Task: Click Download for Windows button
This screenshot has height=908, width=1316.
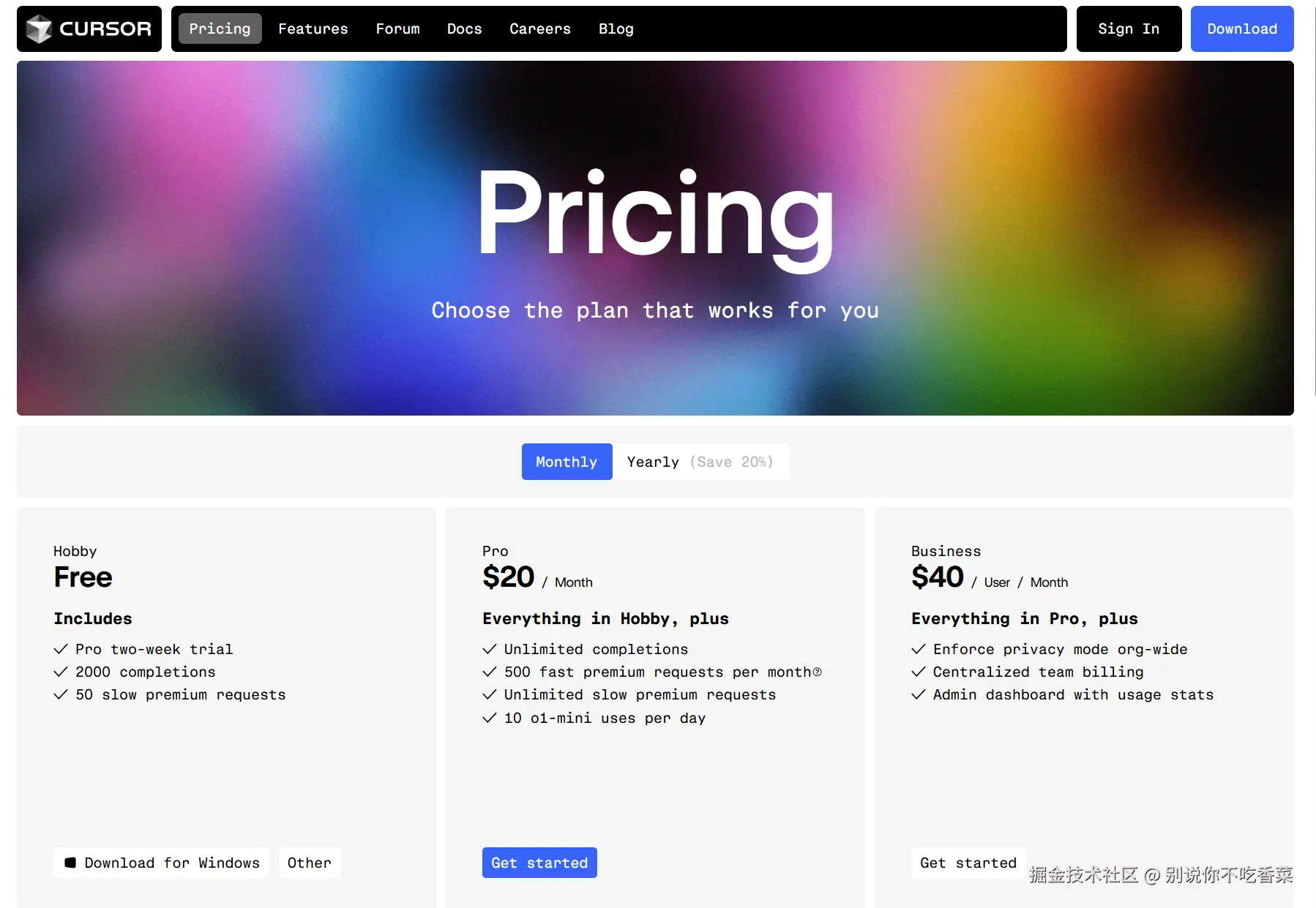Action: (161, 863)
